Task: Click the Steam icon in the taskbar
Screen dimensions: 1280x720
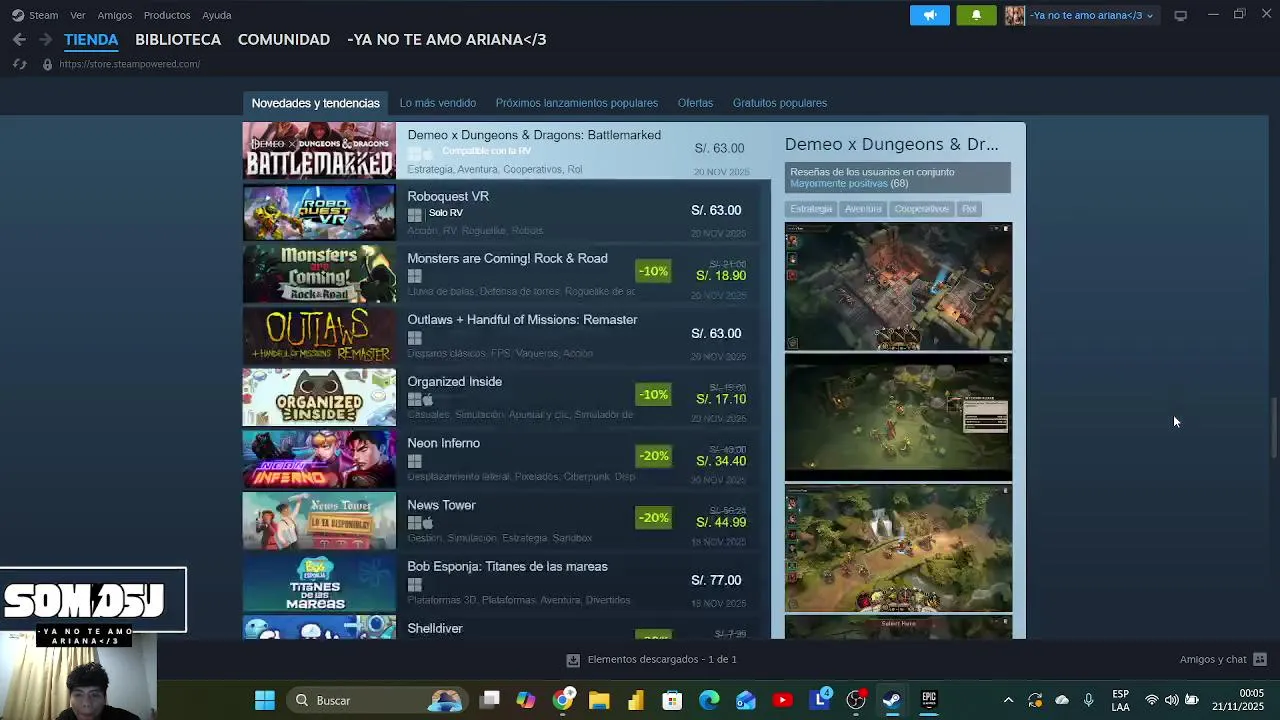Action: (x=892, y=700)
